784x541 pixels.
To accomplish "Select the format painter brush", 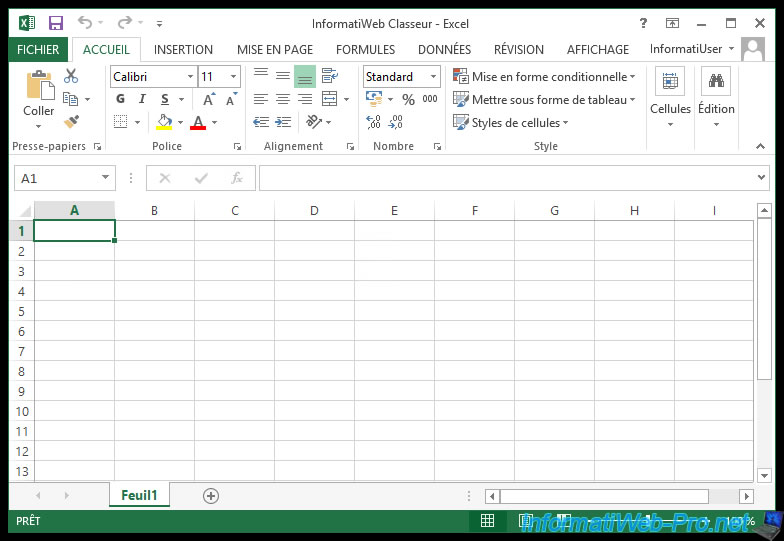I will pos(71,122).
